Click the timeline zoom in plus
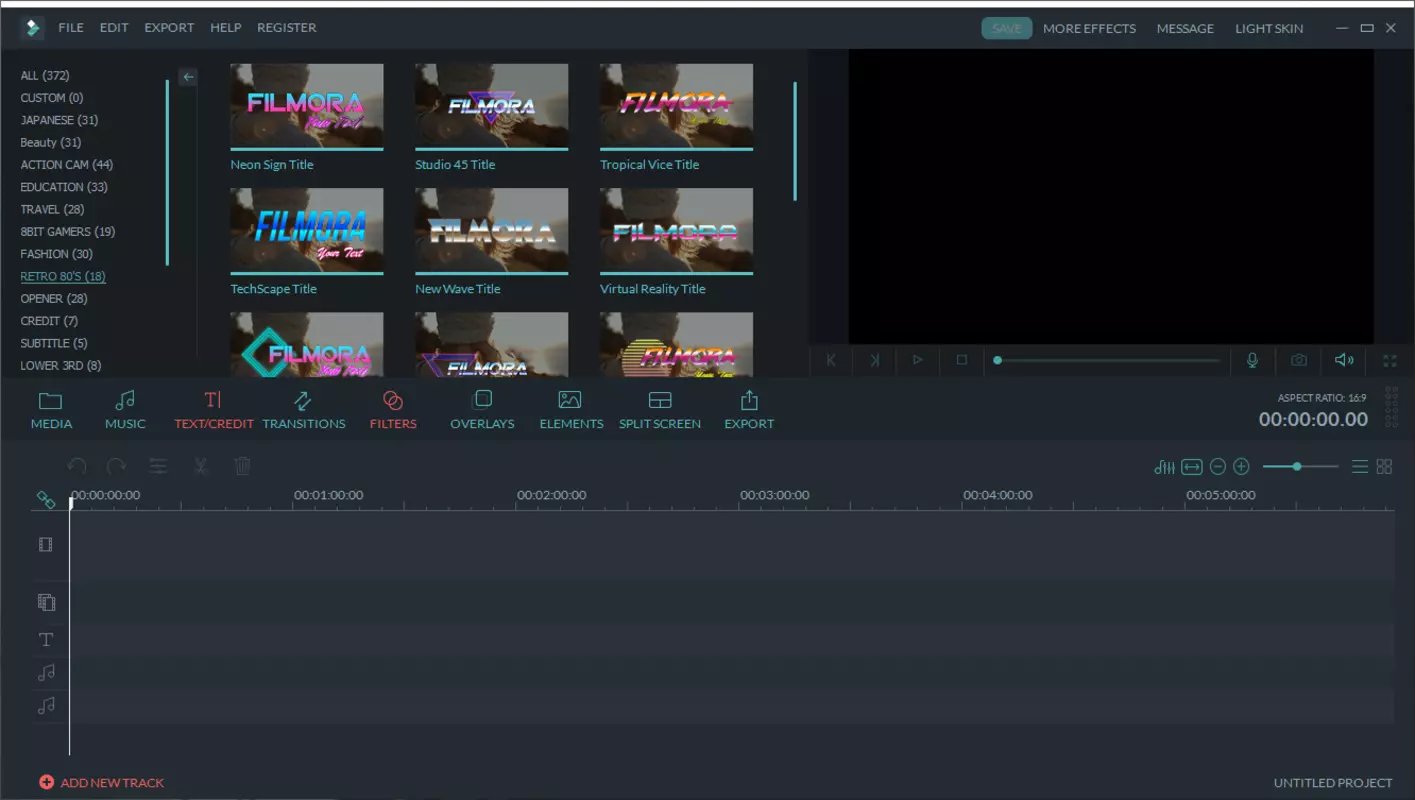1415x800 pixels. (x=1241, y=467)
